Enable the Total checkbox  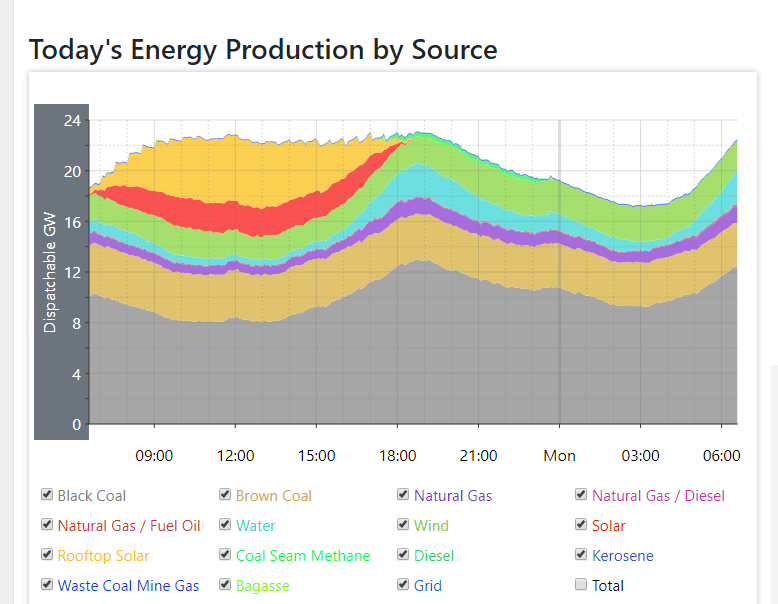coord(581,585)
